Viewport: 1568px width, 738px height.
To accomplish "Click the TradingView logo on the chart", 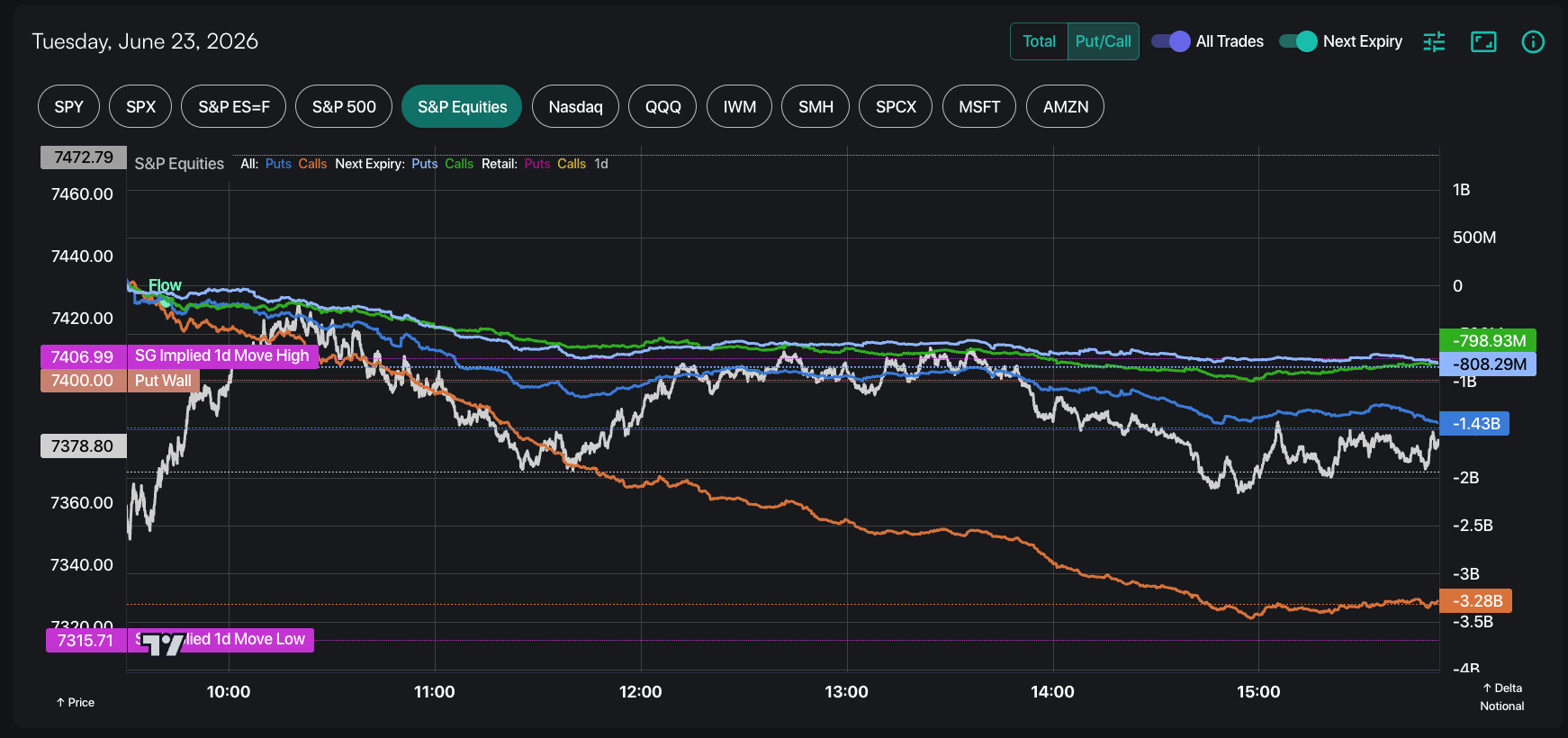I will click(163, 643).
